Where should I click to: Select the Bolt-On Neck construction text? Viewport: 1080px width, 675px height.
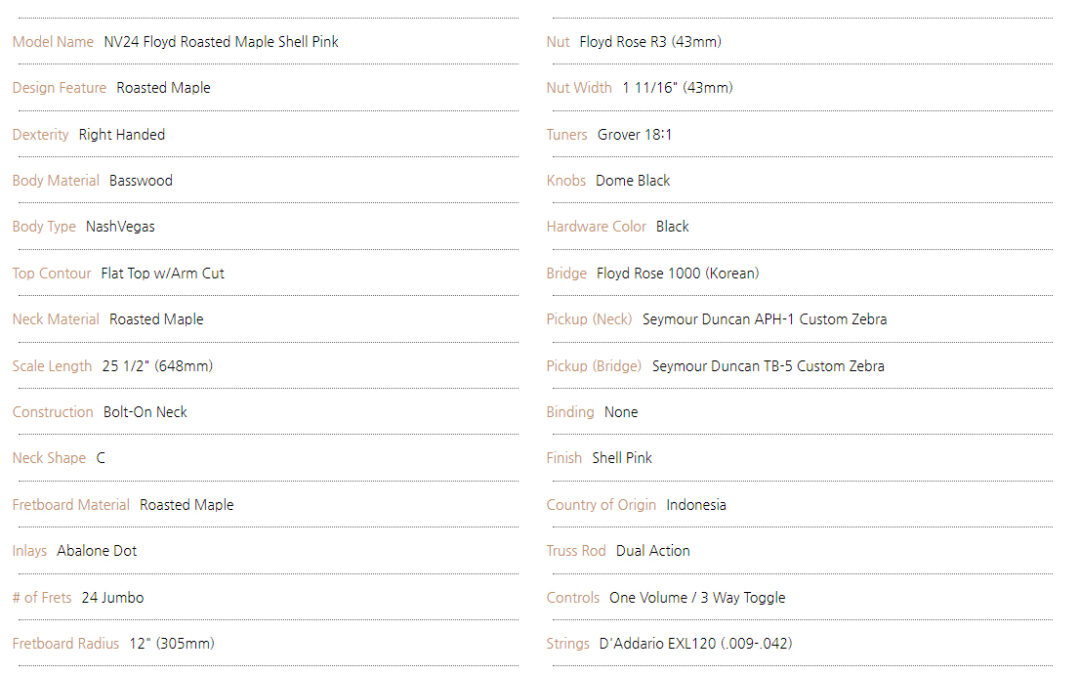coord(145,413)
